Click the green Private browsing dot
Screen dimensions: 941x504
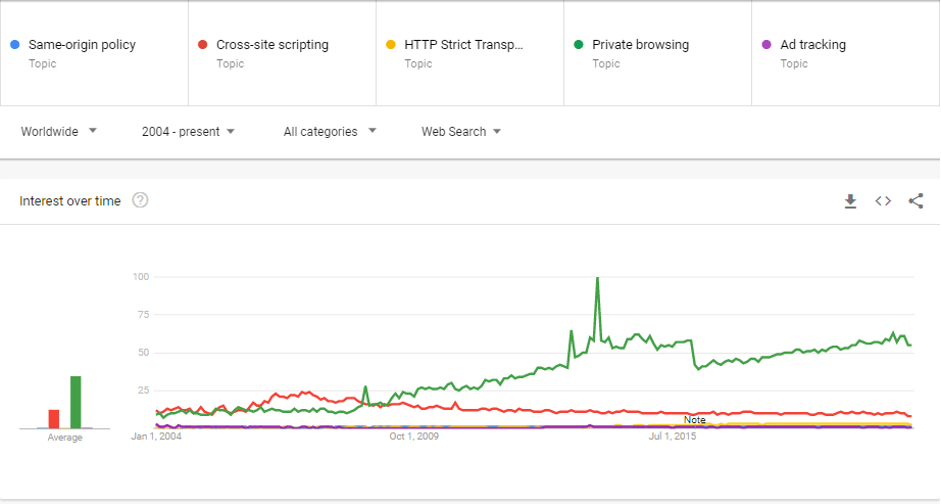point(579,45)
